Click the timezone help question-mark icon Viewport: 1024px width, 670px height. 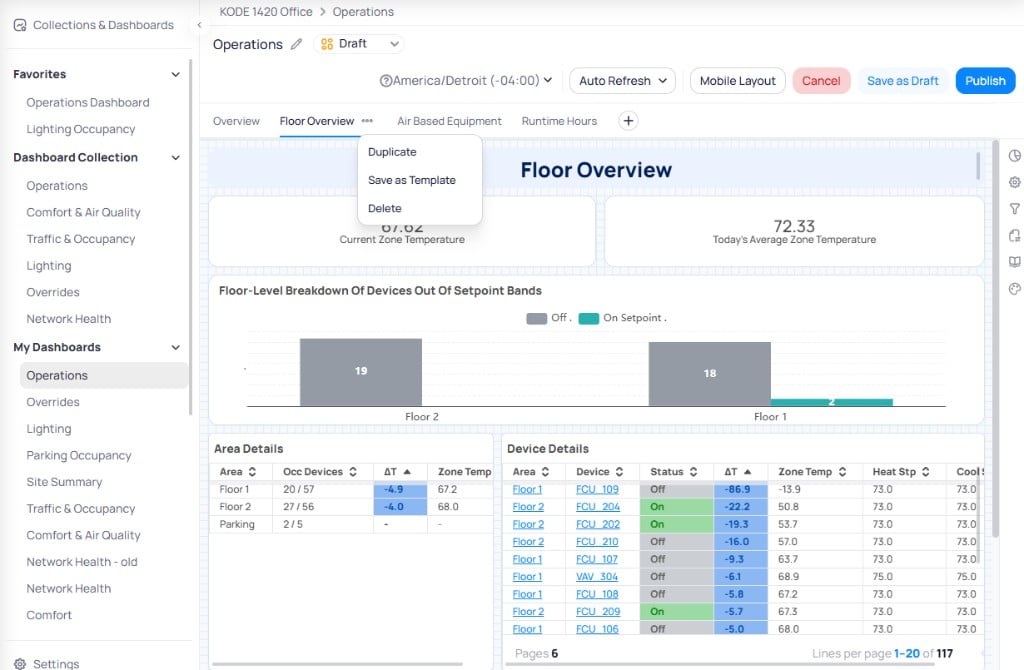(x=385, y=81)
